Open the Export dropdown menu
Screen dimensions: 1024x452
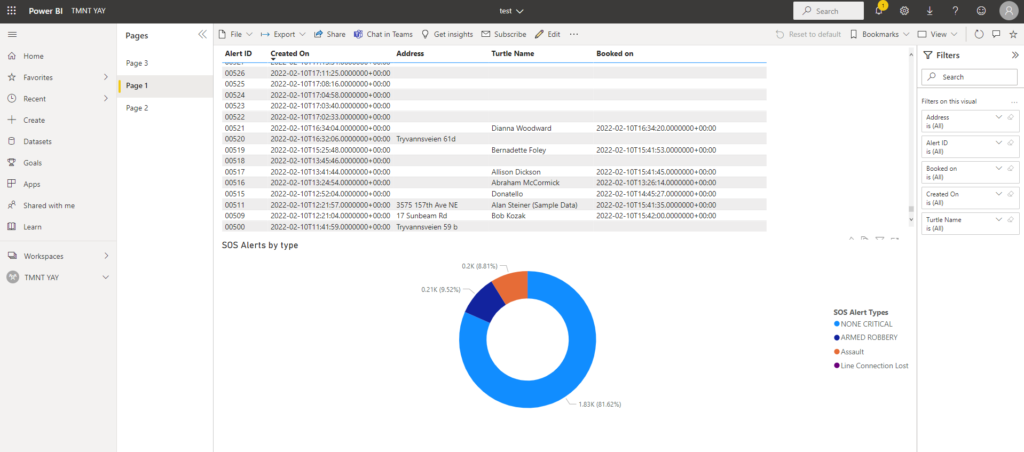pos(283,34)
